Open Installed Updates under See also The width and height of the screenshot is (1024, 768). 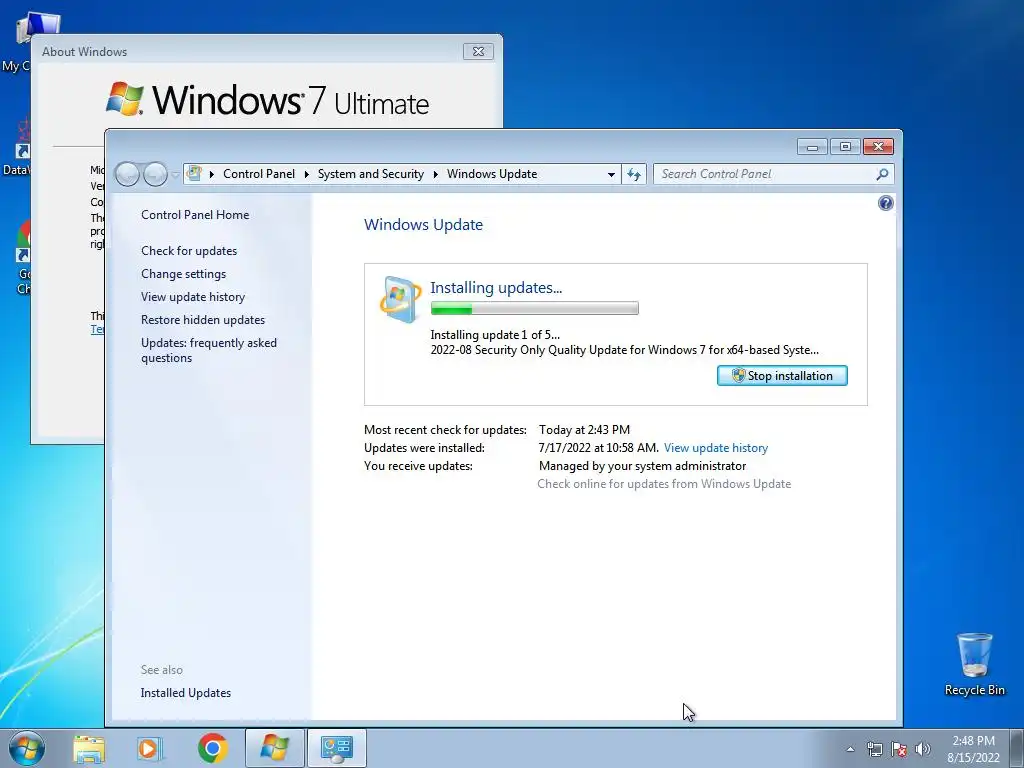185,693
